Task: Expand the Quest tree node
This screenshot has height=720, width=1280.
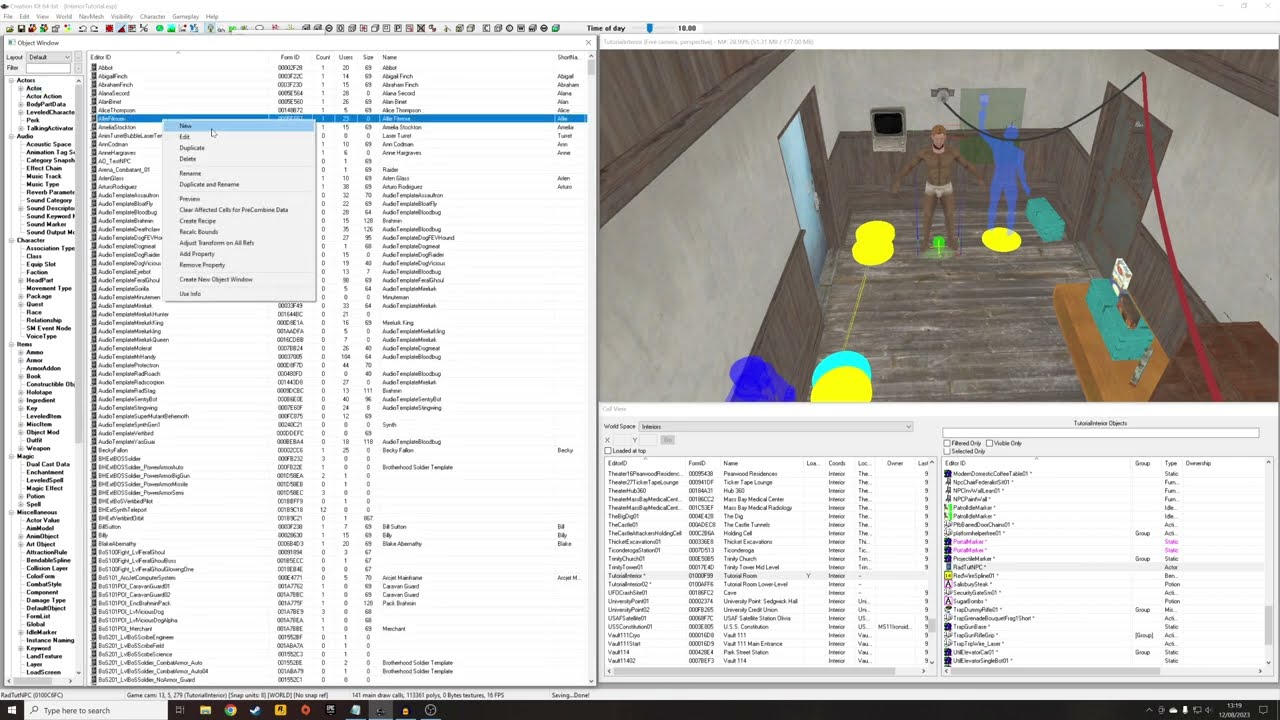Action: coord(21,304)
